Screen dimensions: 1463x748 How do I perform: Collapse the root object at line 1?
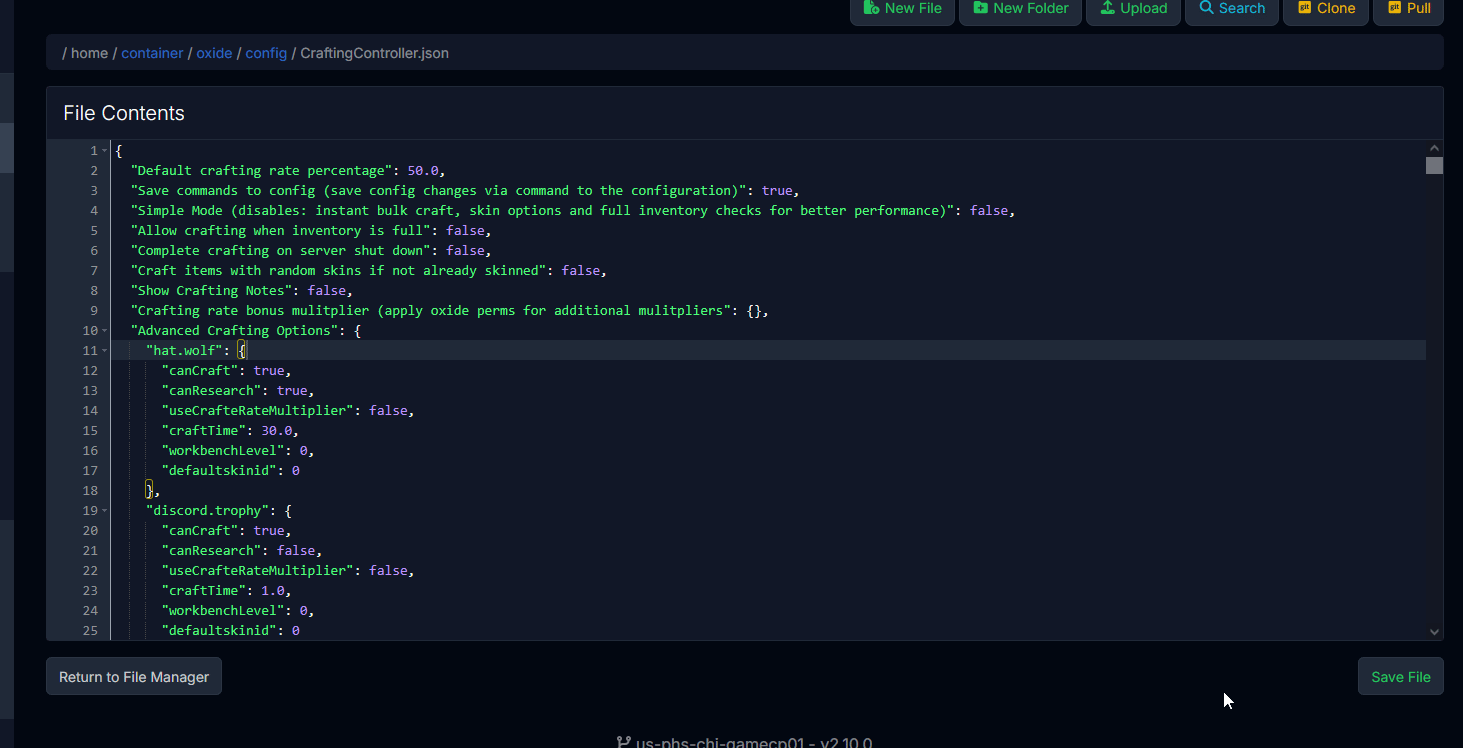coord(105,151)
